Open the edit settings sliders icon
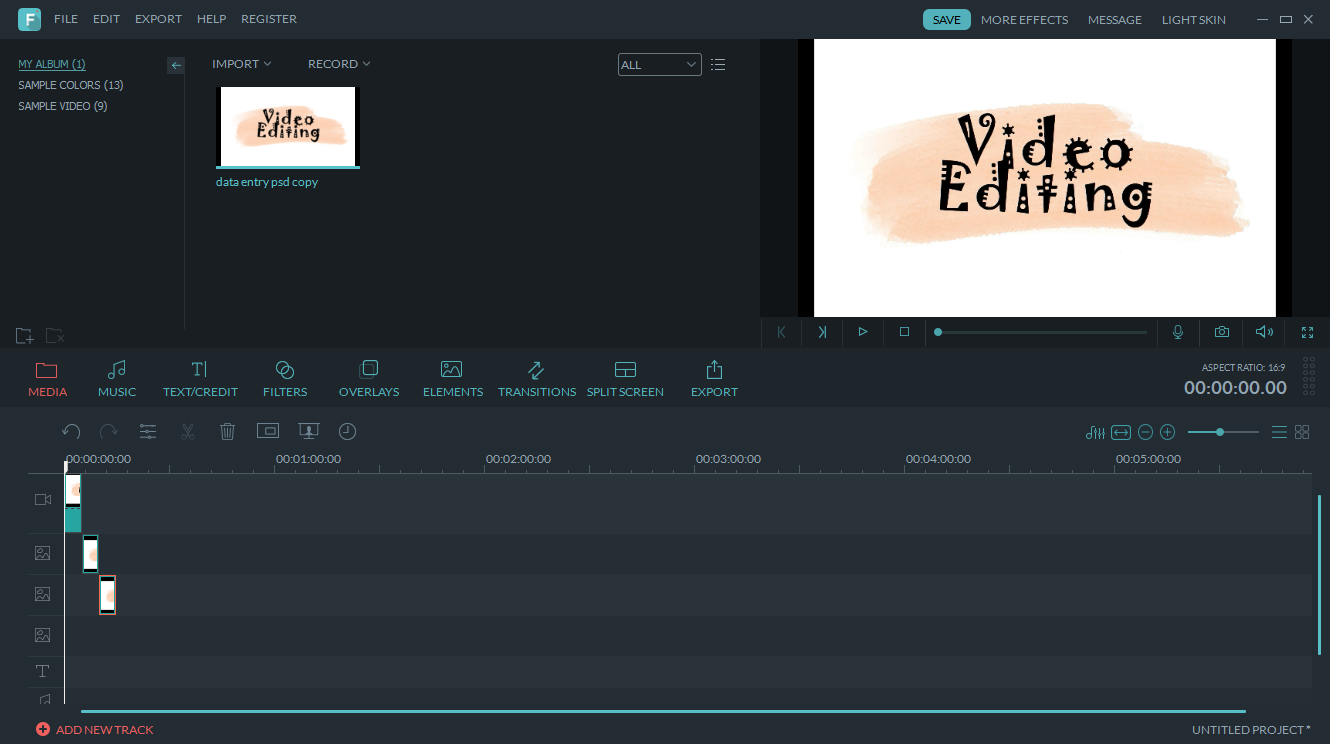Viewport: 1330px width, 744px height. (x=148, y=432)
